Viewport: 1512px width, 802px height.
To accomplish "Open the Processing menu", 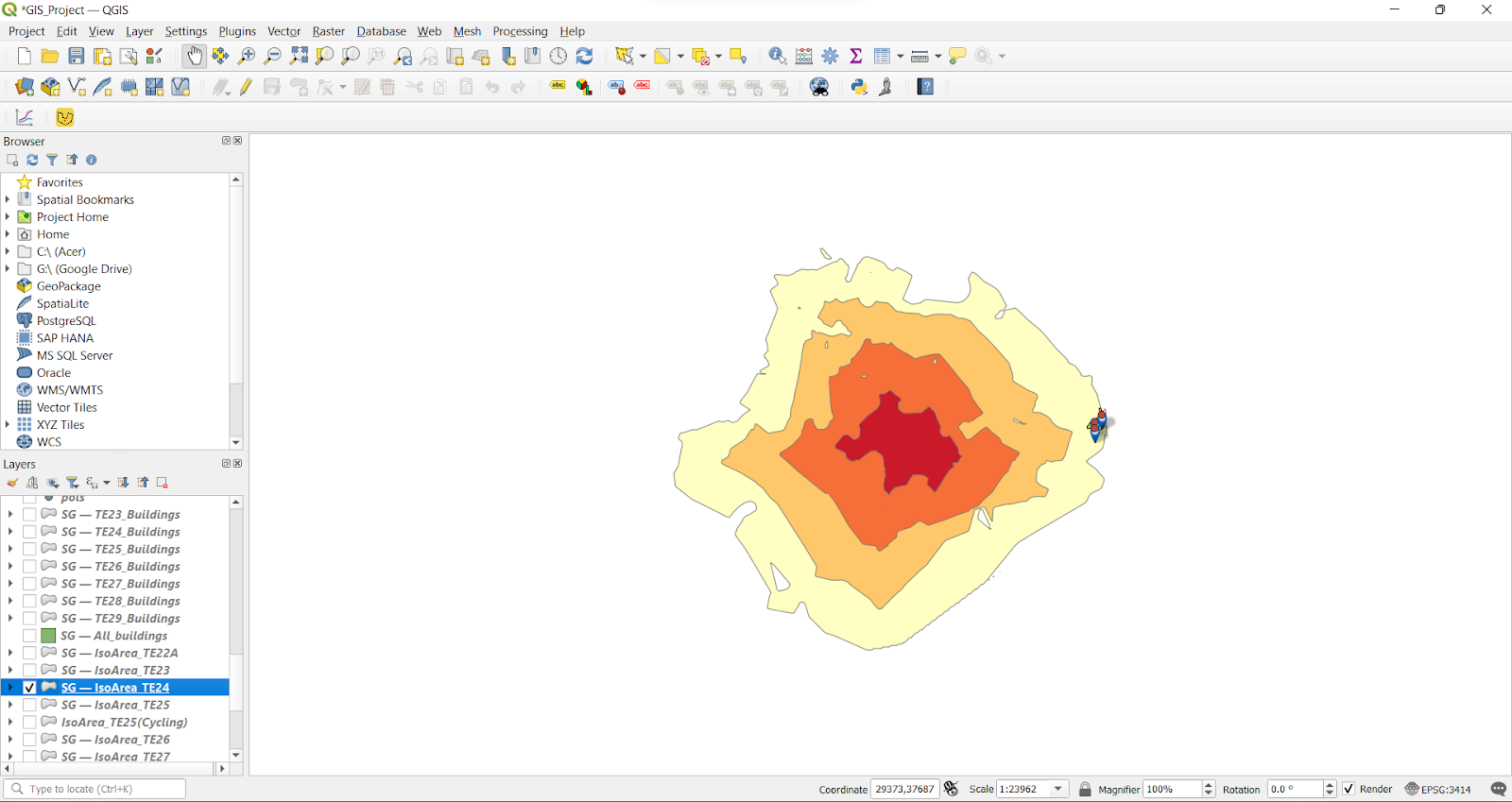I will pyautogui.click(x=520, y=31).
